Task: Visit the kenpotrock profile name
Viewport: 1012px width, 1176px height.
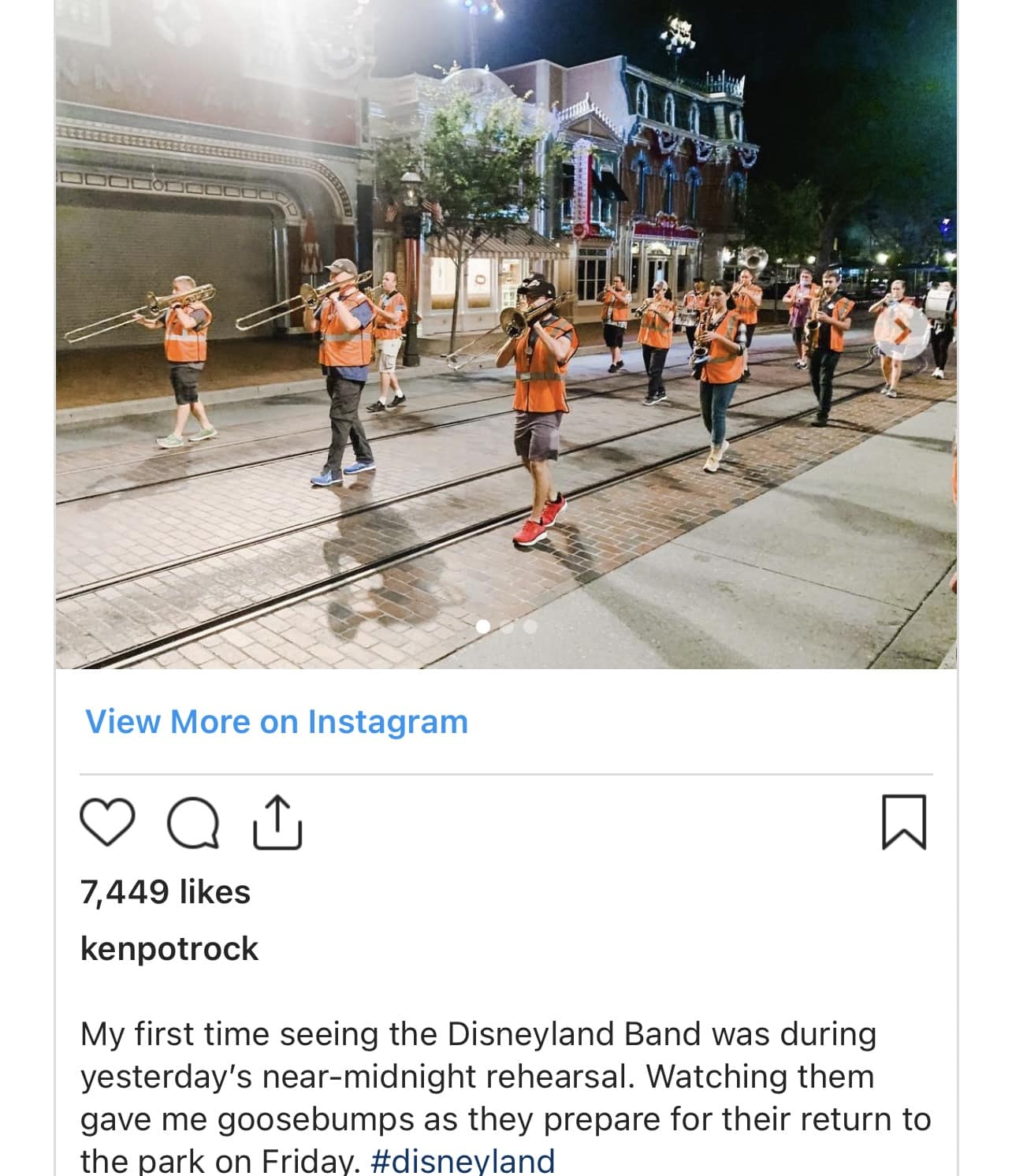Action: click(x=169, y=948)
